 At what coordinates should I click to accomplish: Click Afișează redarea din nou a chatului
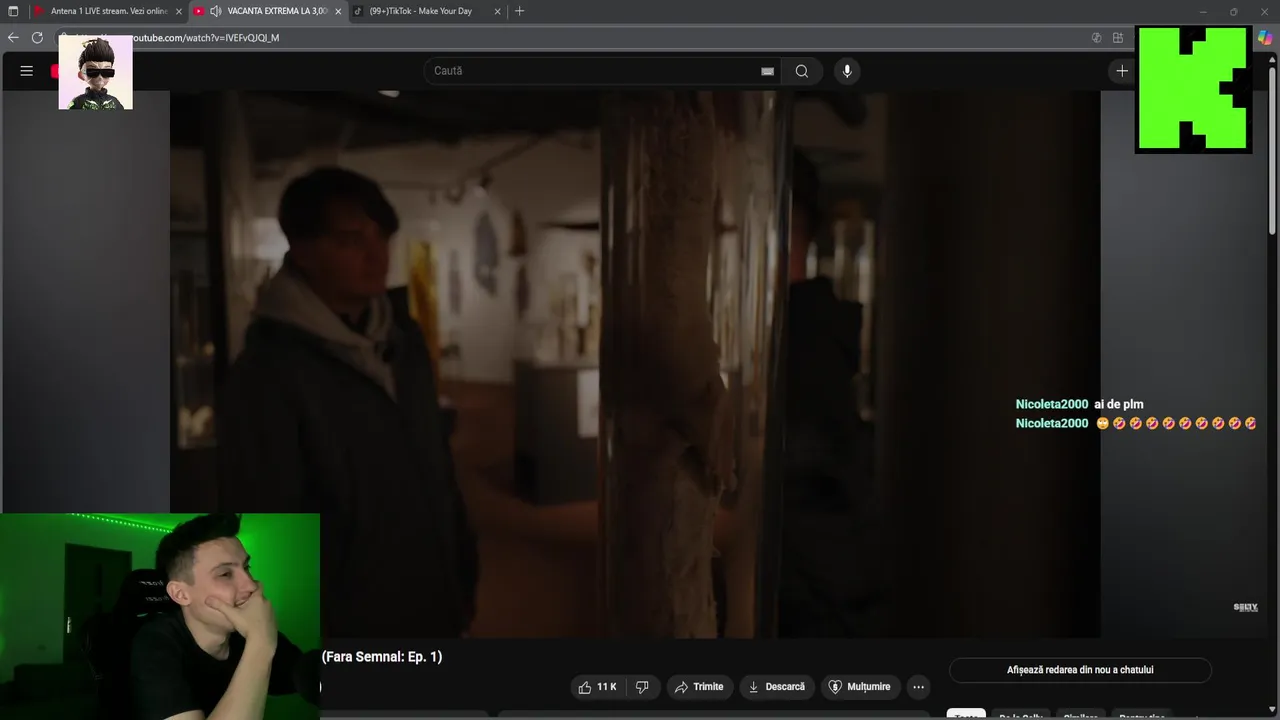(1080, 670)
